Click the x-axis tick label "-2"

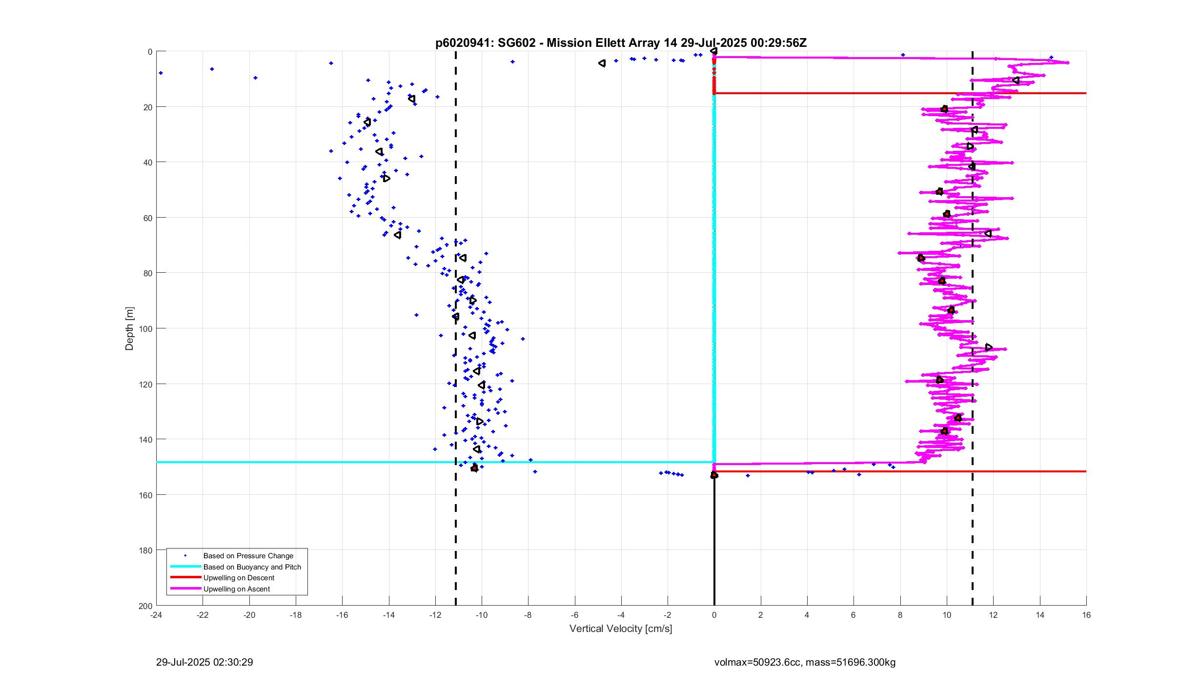(668, 615)
